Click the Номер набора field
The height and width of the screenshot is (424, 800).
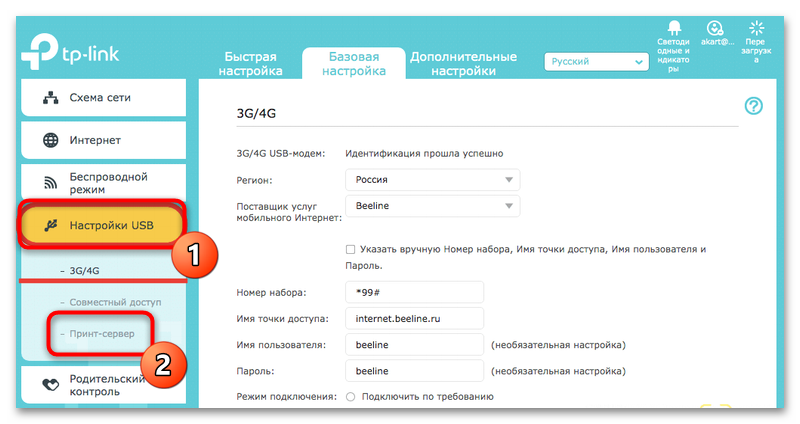tap(414, 292)
